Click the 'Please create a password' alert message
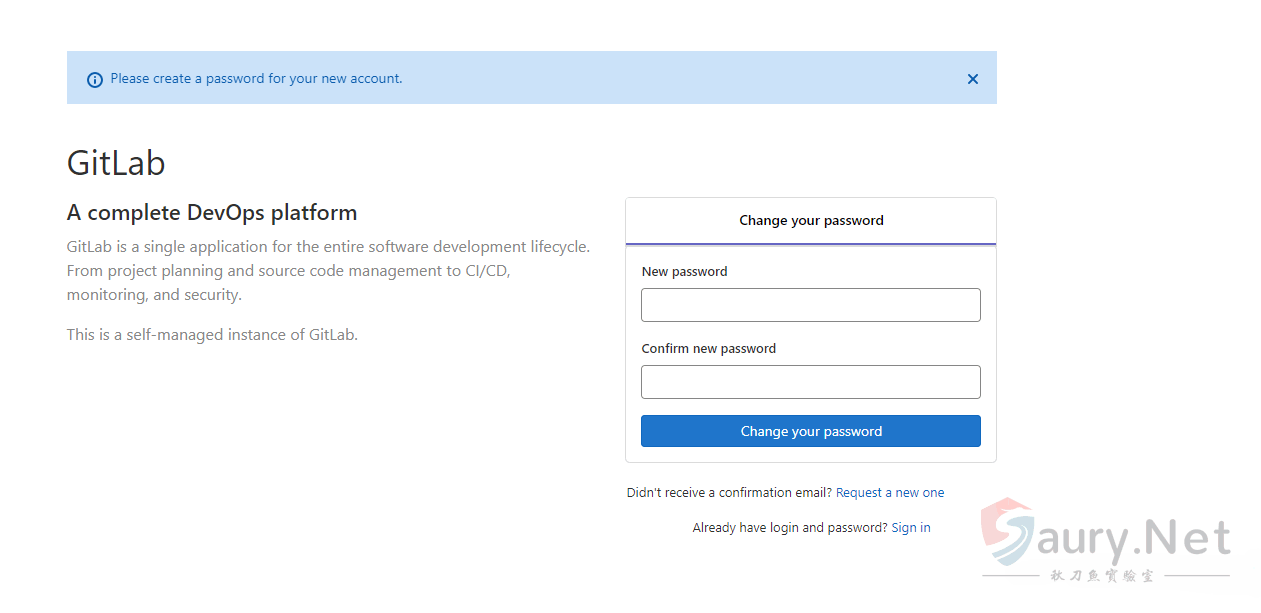The image size is (1261, 613). pos(256,78)
